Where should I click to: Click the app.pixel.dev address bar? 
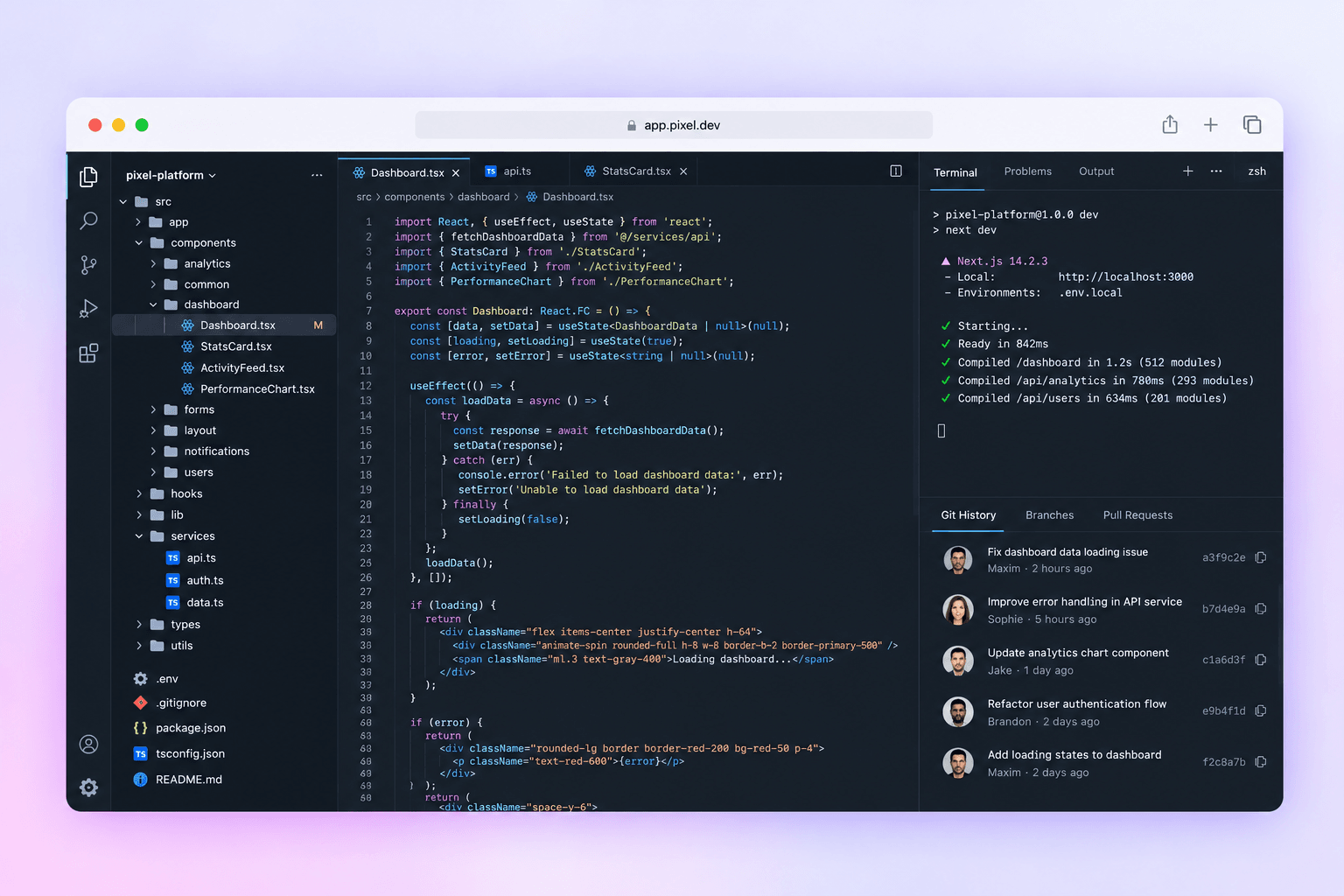click(674, 125)
